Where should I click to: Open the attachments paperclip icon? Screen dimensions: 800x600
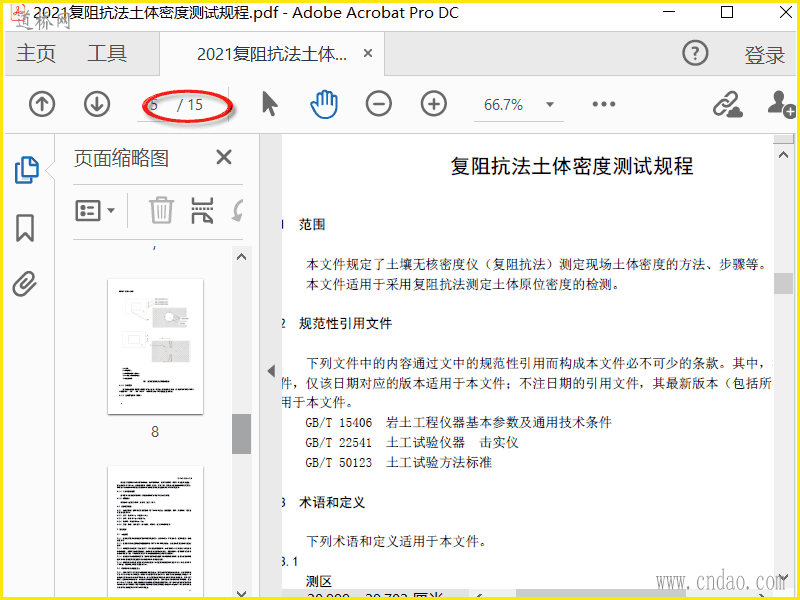point(25,284)
